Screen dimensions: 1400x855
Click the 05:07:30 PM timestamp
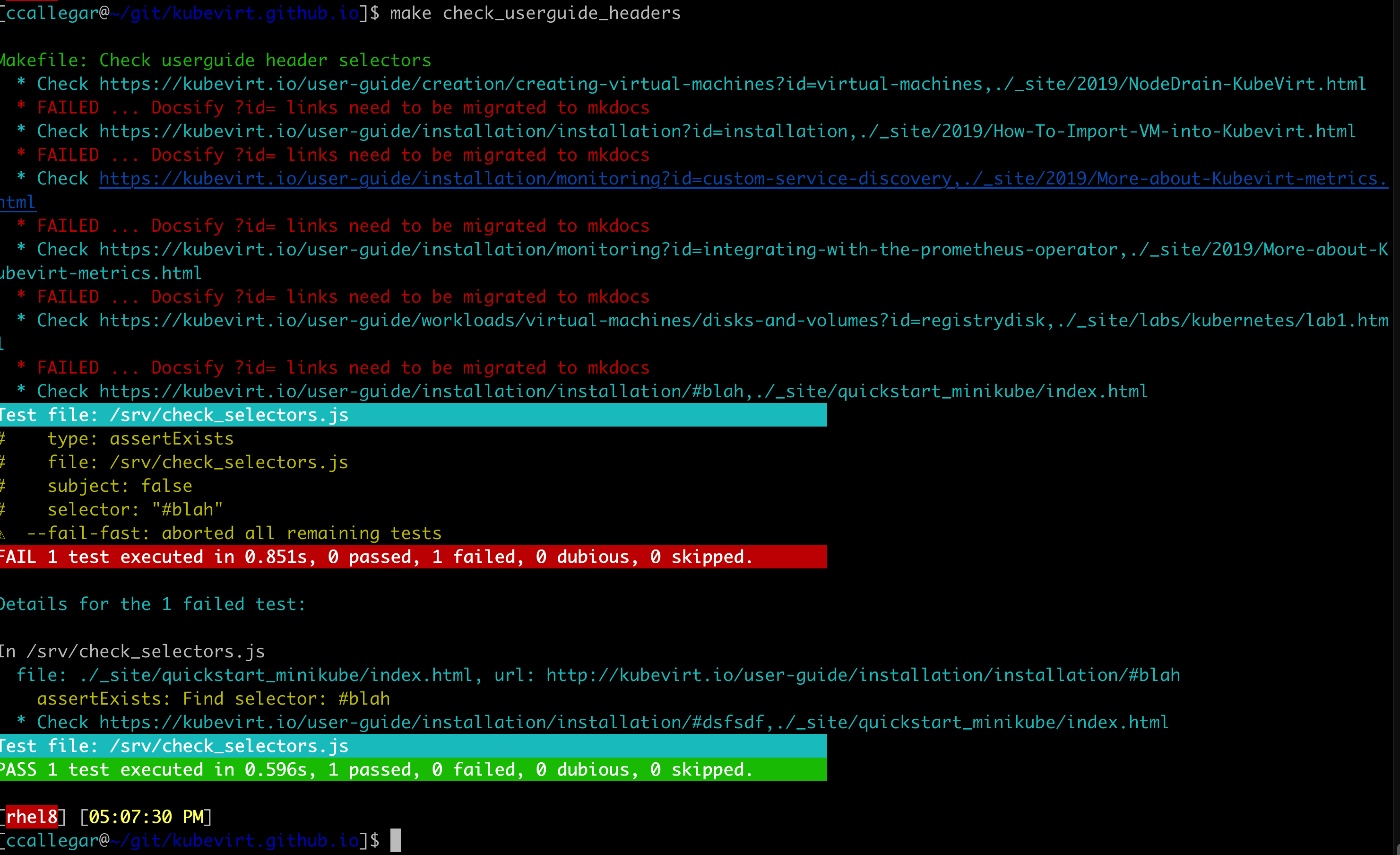[x=145, y=816]
